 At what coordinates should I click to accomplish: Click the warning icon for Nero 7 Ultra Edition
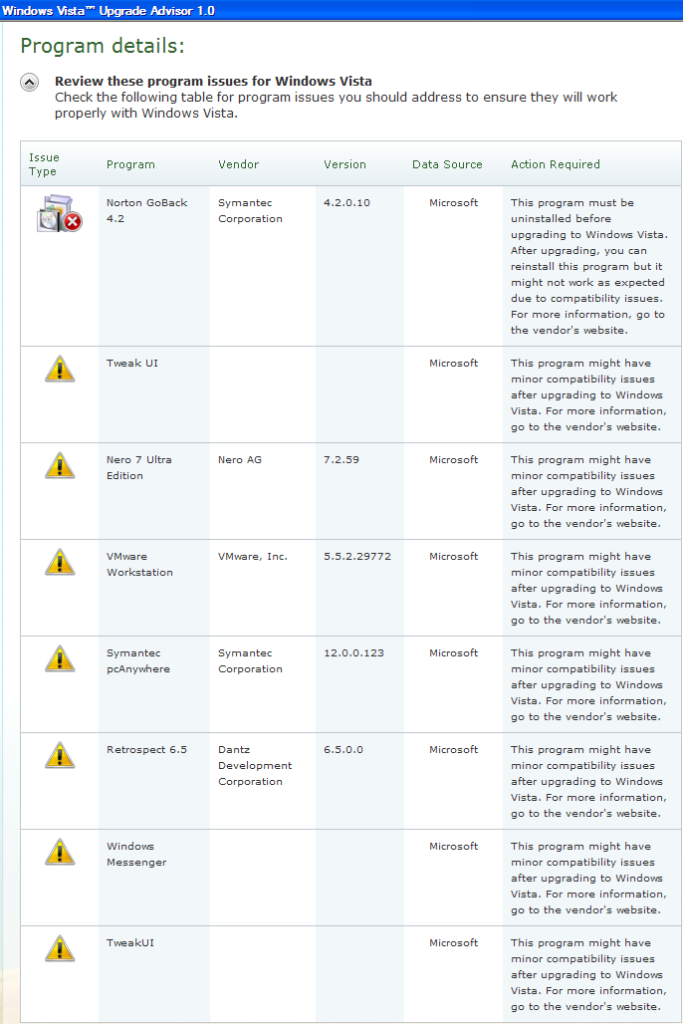pyautogui.click(x=59, y=466)
